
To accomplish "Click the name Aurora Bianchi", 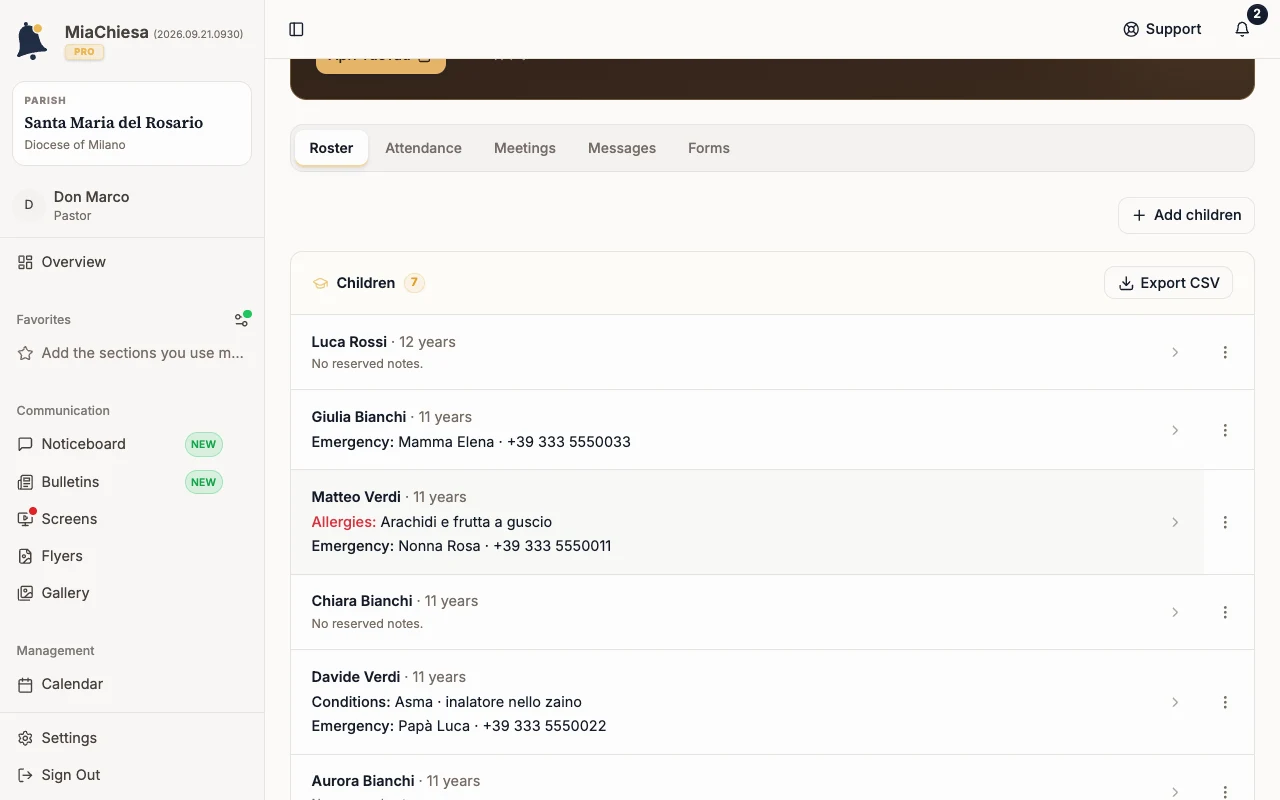I will [363, 781].
